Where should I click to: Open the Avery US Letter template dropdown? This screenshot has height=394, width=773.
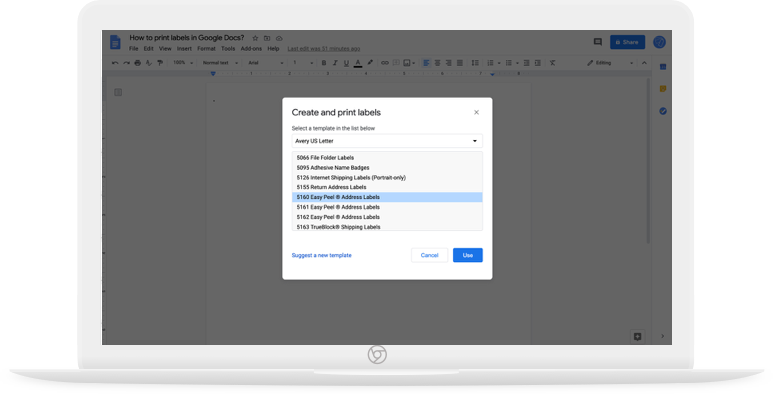coord(387,141)
